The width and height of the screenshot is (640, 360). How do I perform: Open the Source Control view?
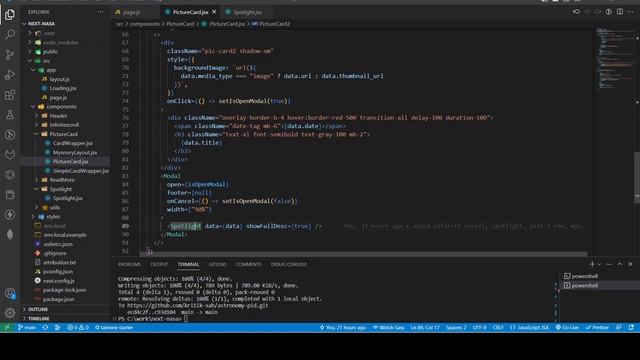click(10, 54)
